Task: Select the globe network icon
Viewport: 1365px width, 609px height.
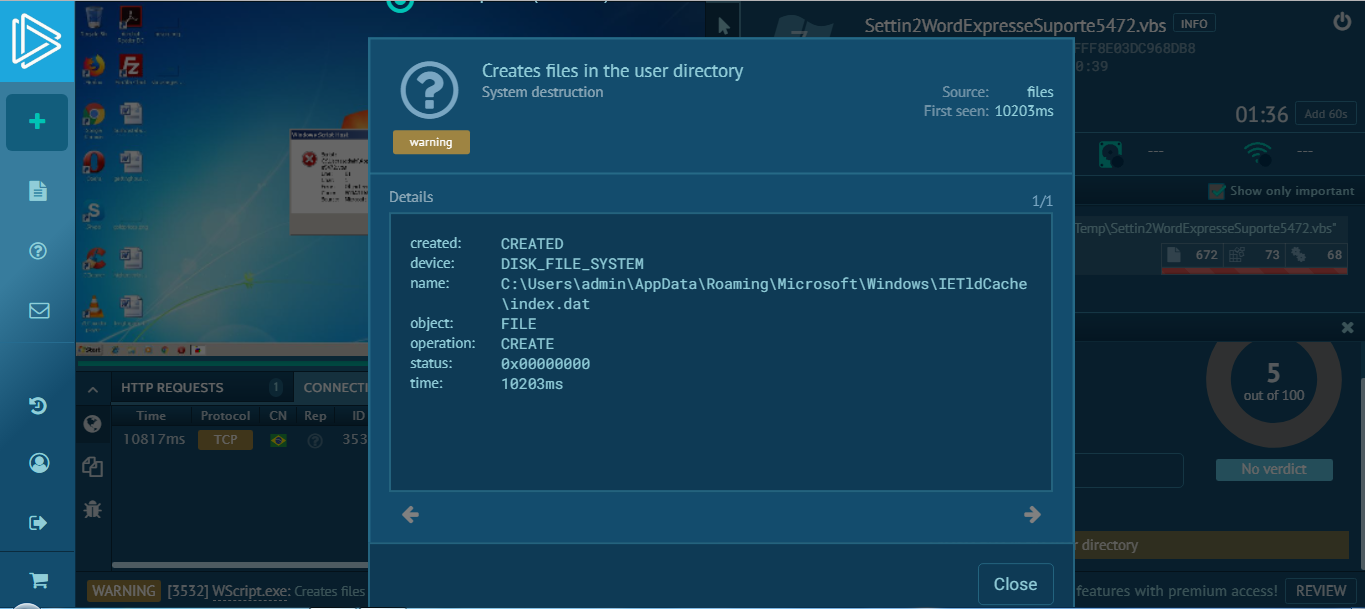Action: coord(92,424)
